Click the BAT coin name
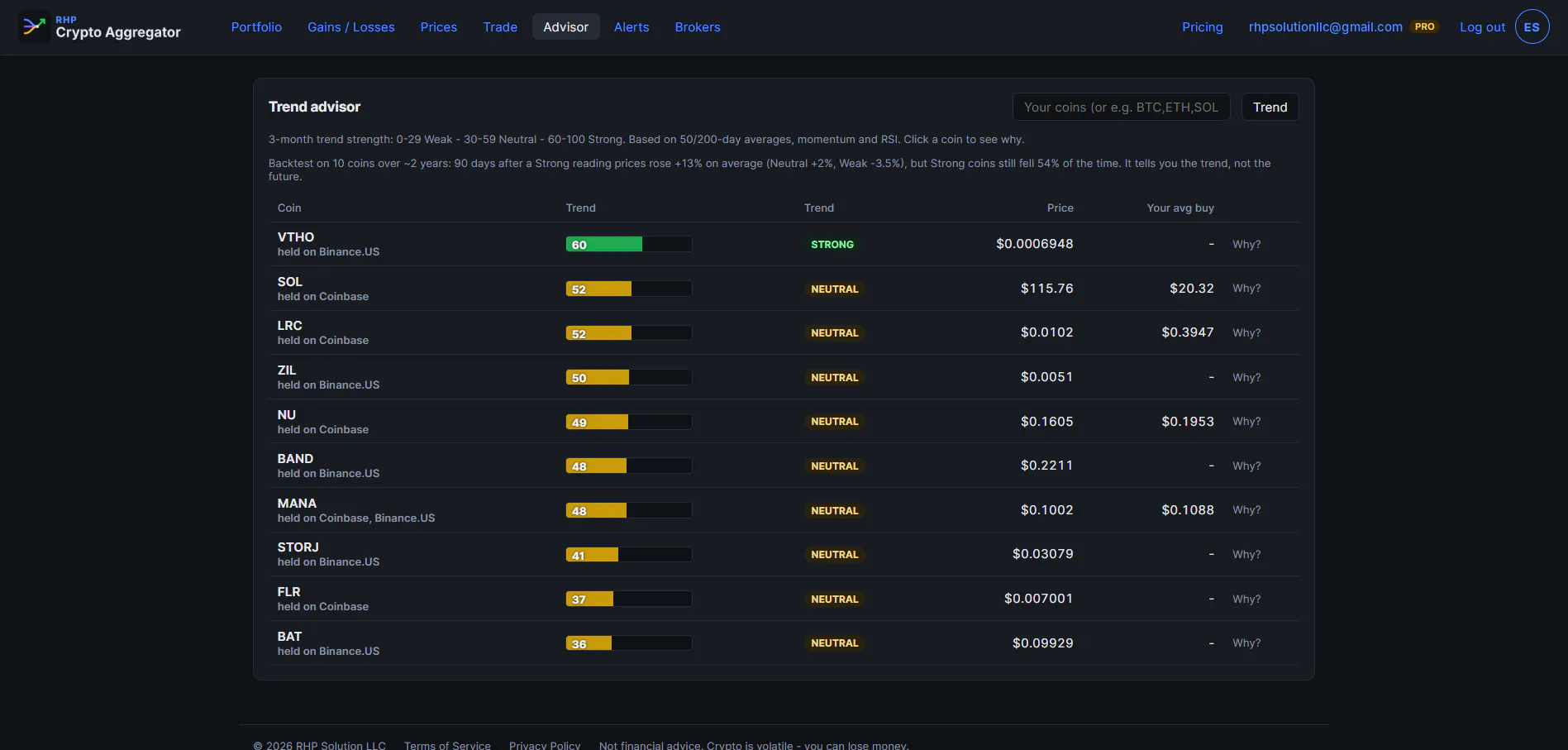 click(289, 637)
